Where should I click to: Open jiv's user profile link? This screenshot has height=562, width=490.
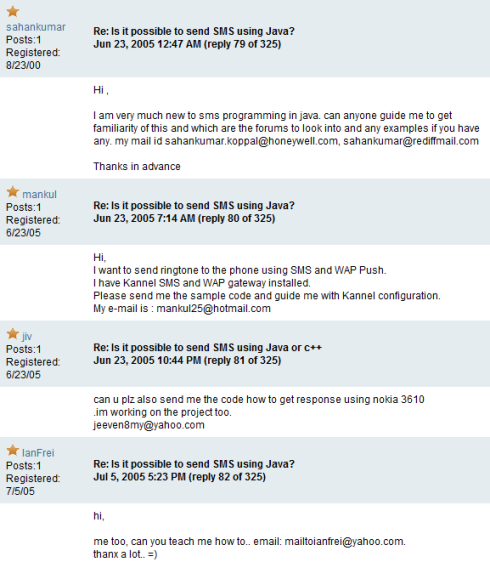(27, 337)
